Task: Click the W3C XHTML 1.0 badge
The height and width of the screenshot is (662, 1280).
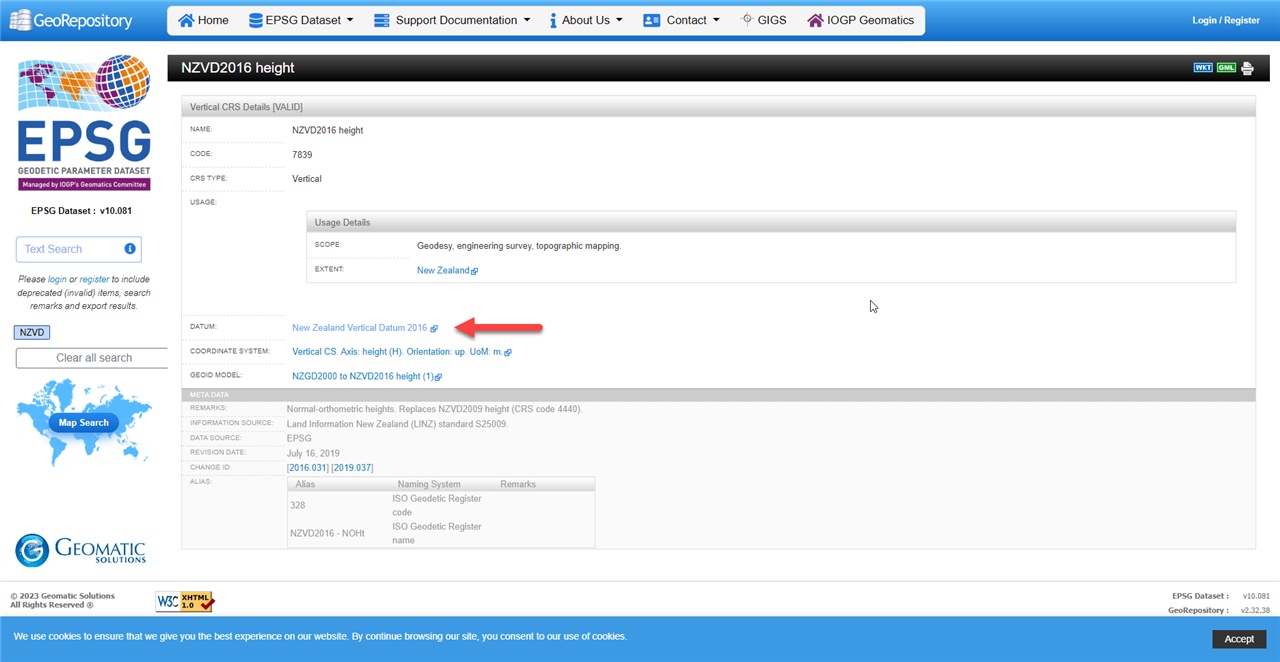Action: pos(185,601)
